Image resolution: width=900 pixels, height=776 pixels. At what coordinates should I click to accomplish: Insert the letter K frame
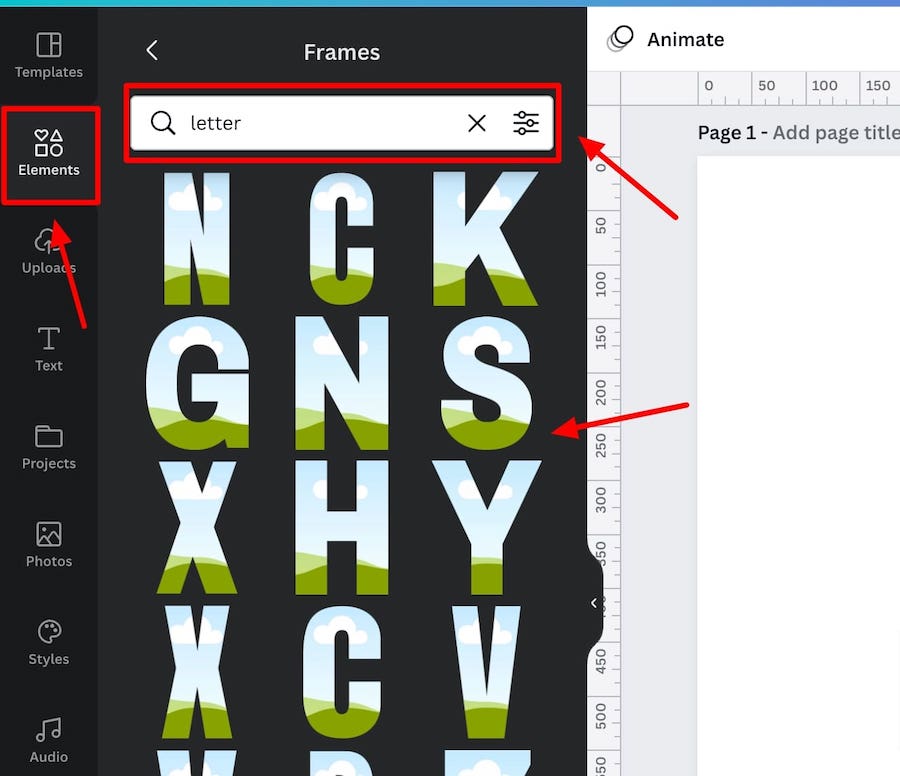click(484, 238)
